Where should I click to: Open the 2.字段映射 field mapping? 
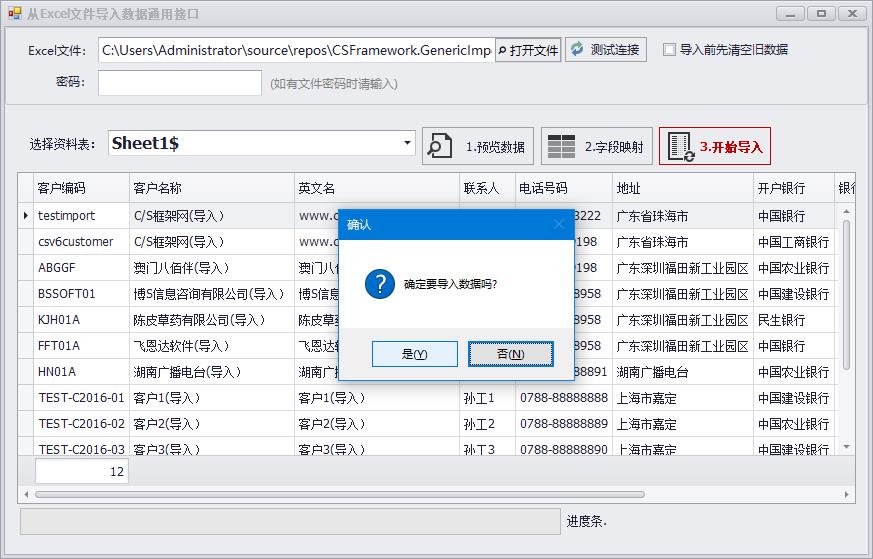pyautogui.click(x=597, y=146)
